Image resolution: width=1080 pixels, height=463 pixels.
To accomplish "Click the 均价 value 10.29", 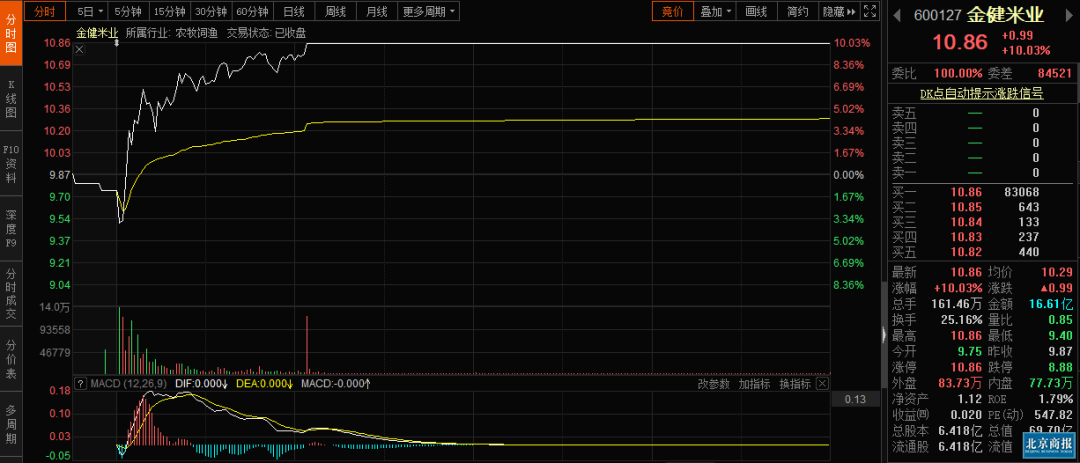I will (1058, 273).
